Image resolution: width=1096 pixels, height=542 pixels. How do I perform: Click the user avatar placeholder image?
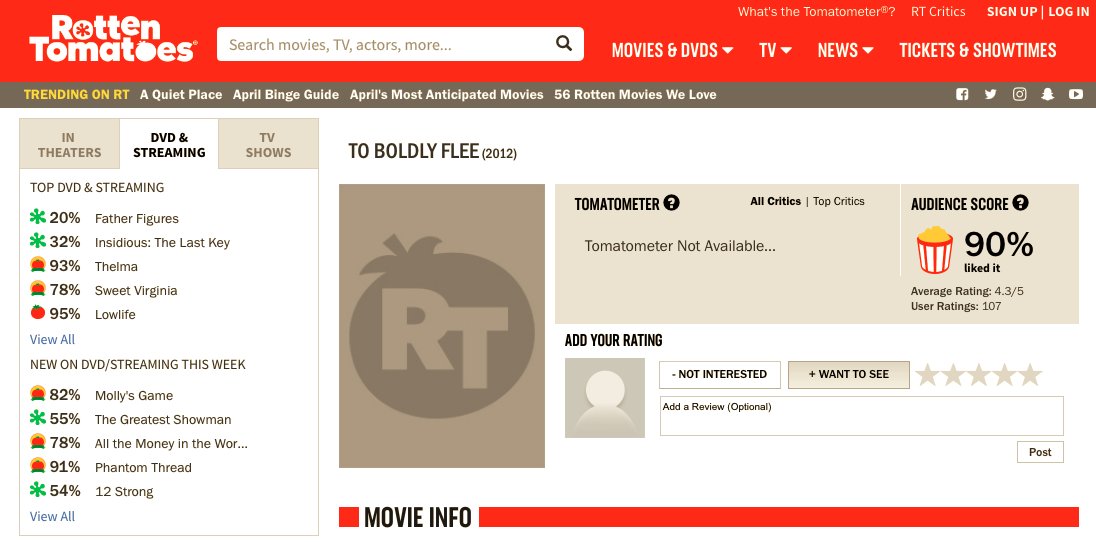tap(605, 398)
